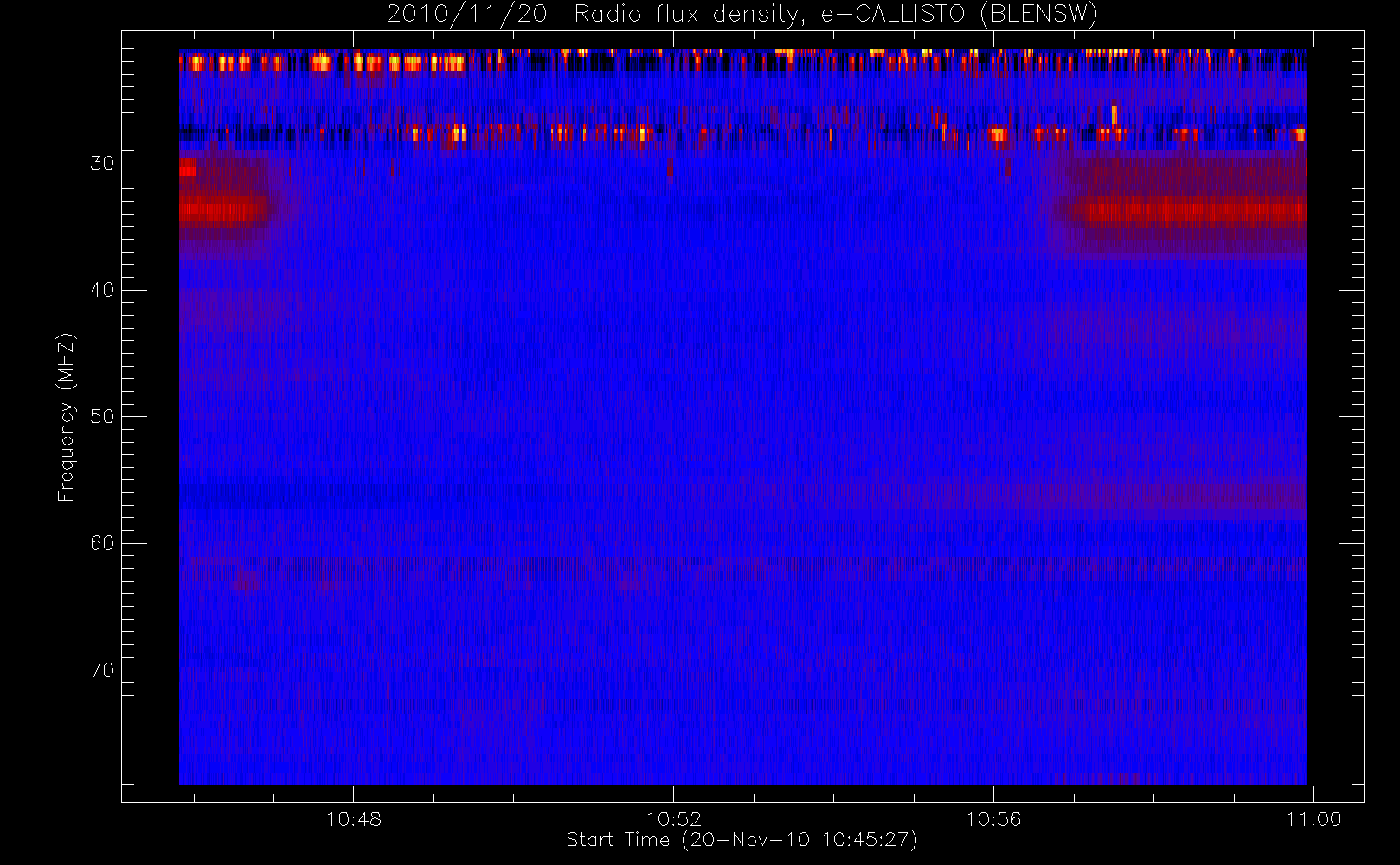The width and height of the screenshot is (1400, 865).
Task: Click the 10:48 time tick label
Action: (x=354, y=819)
